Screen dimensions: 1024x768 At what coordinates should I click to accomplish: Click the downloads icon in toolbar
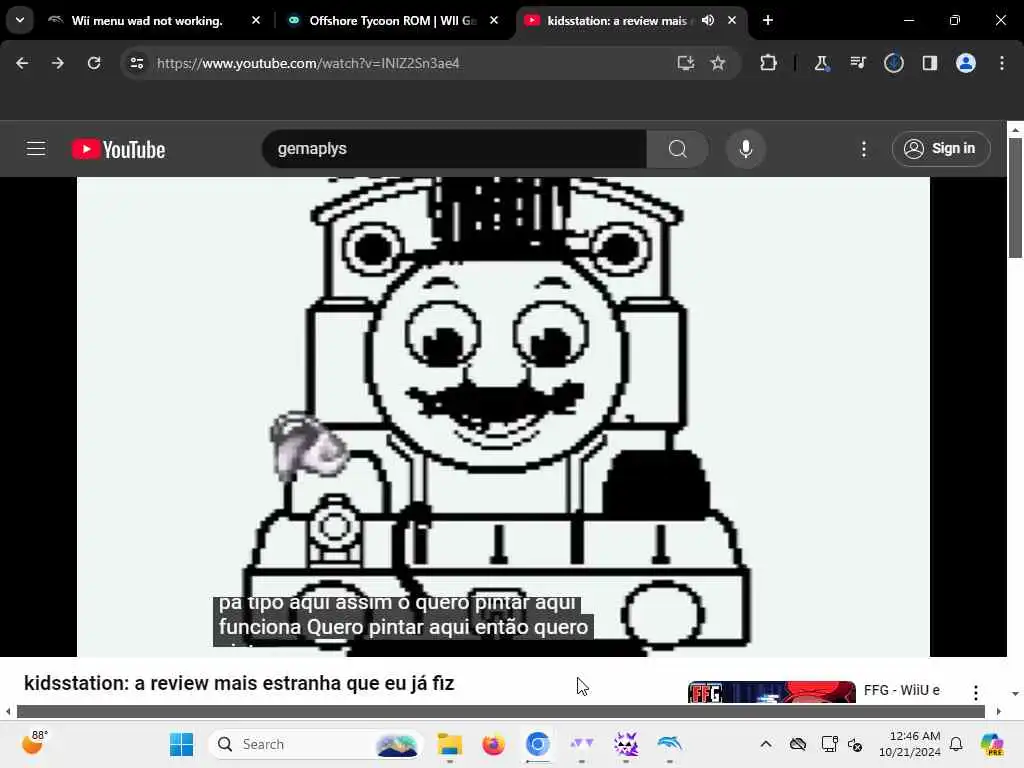click(893, 63)
